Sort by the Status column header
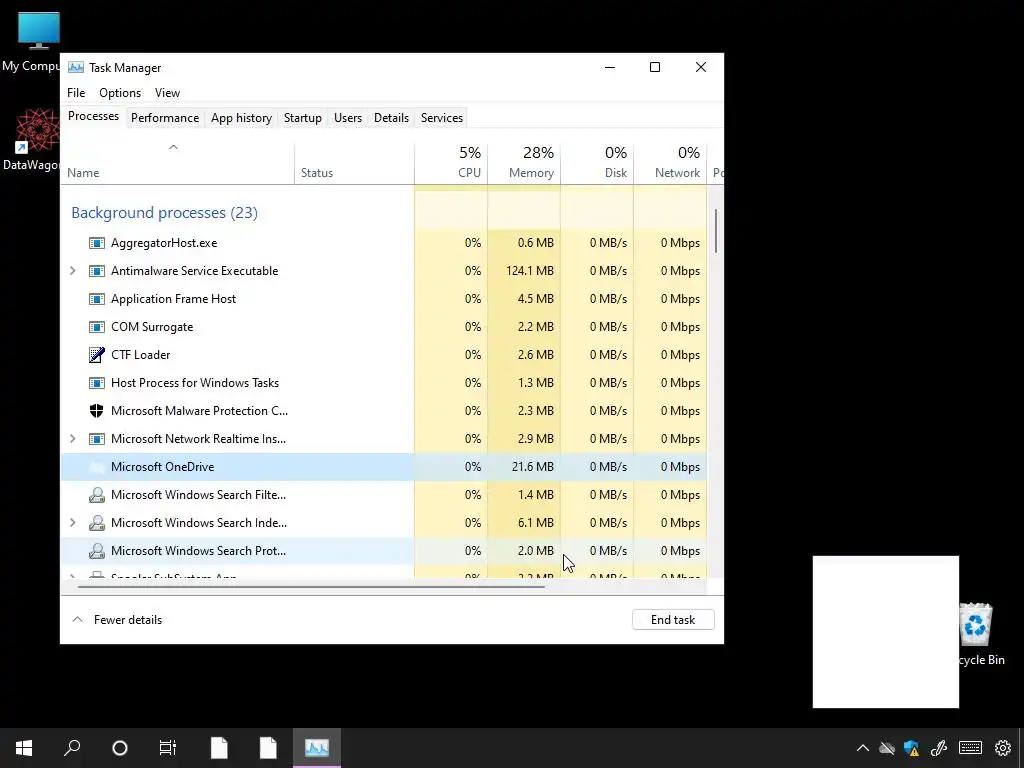 tap(354, 163)
